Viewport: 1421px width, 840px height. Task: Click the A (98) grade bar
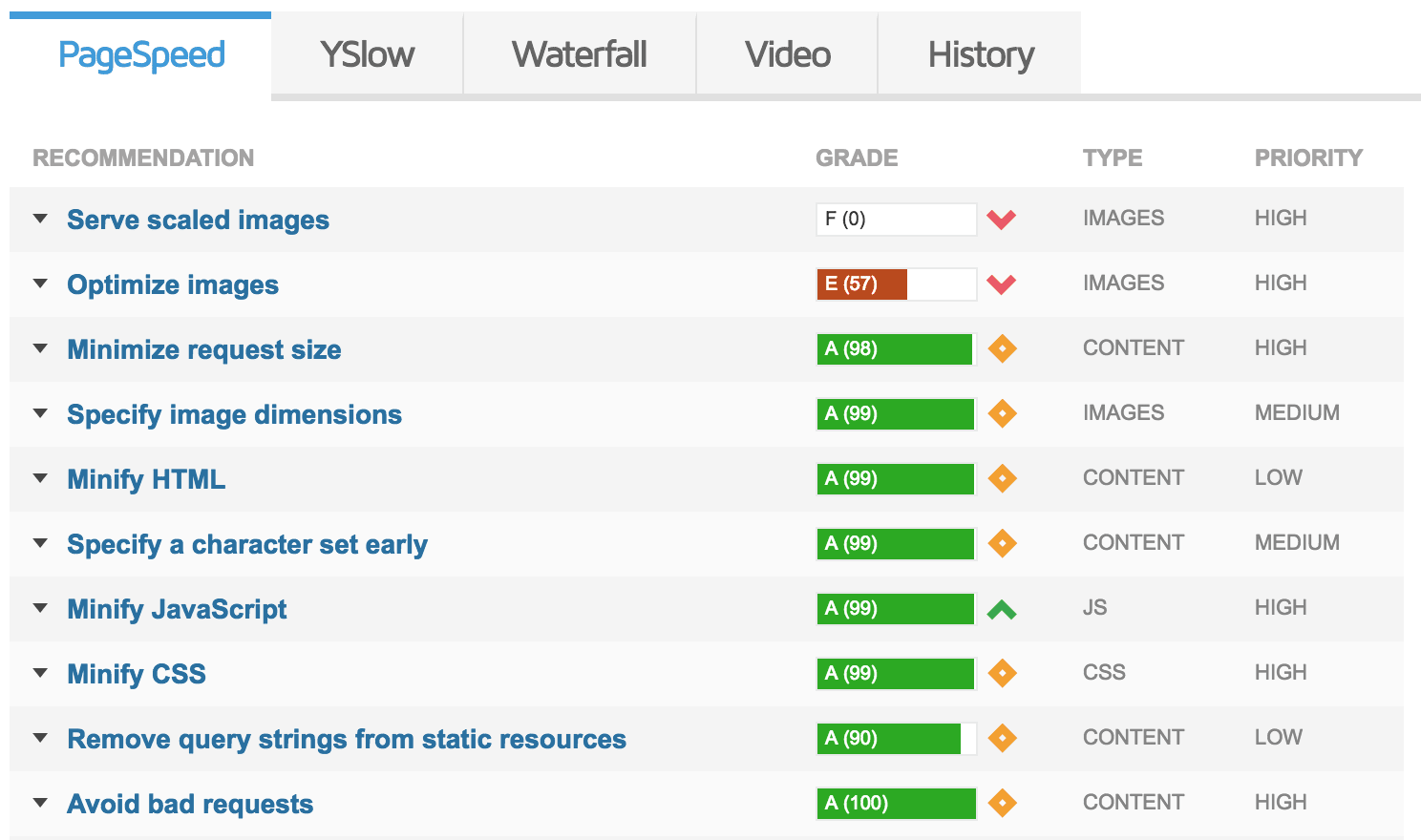[897, 348]
